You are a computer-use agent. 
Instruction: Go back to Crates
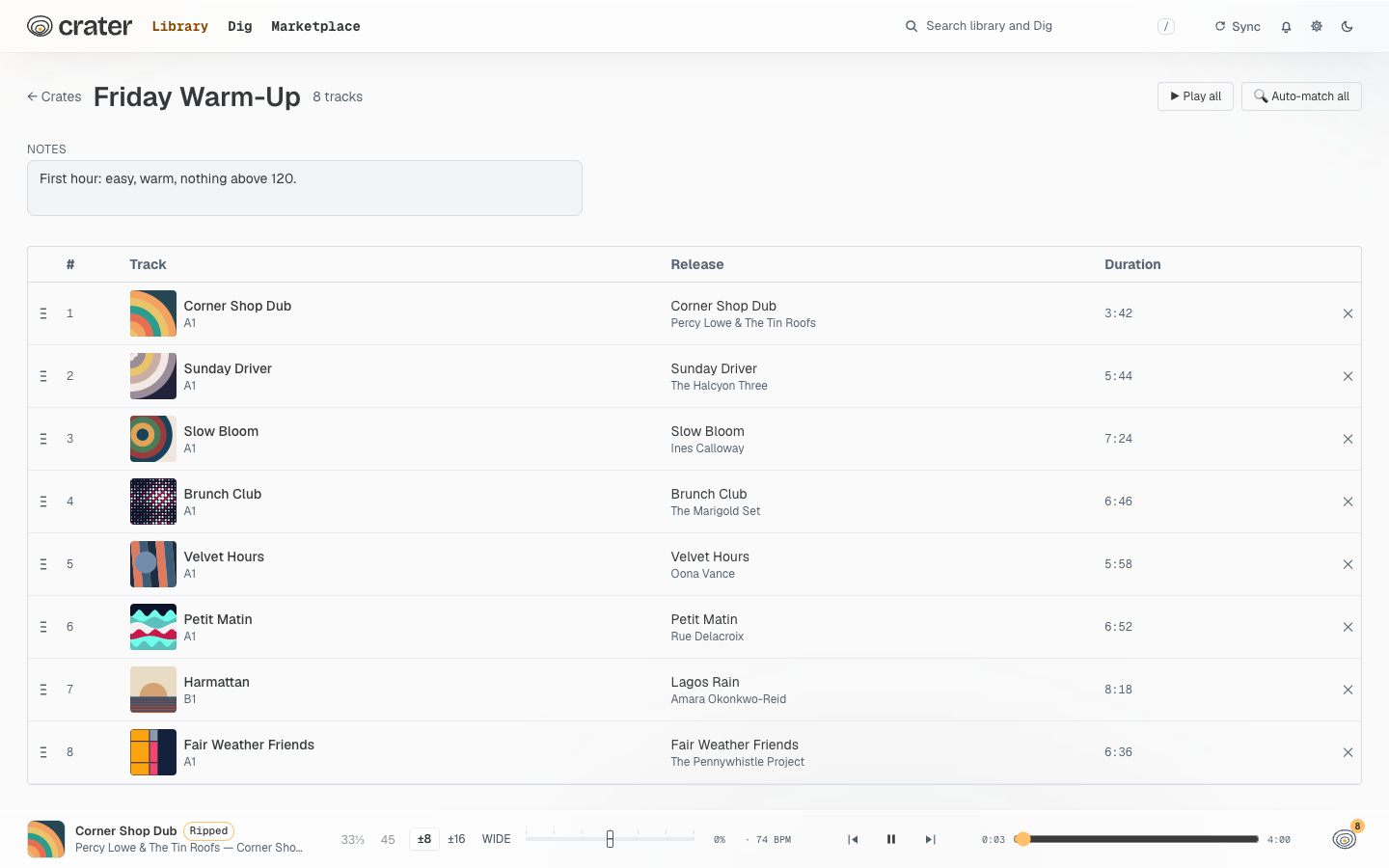[54, 96]
